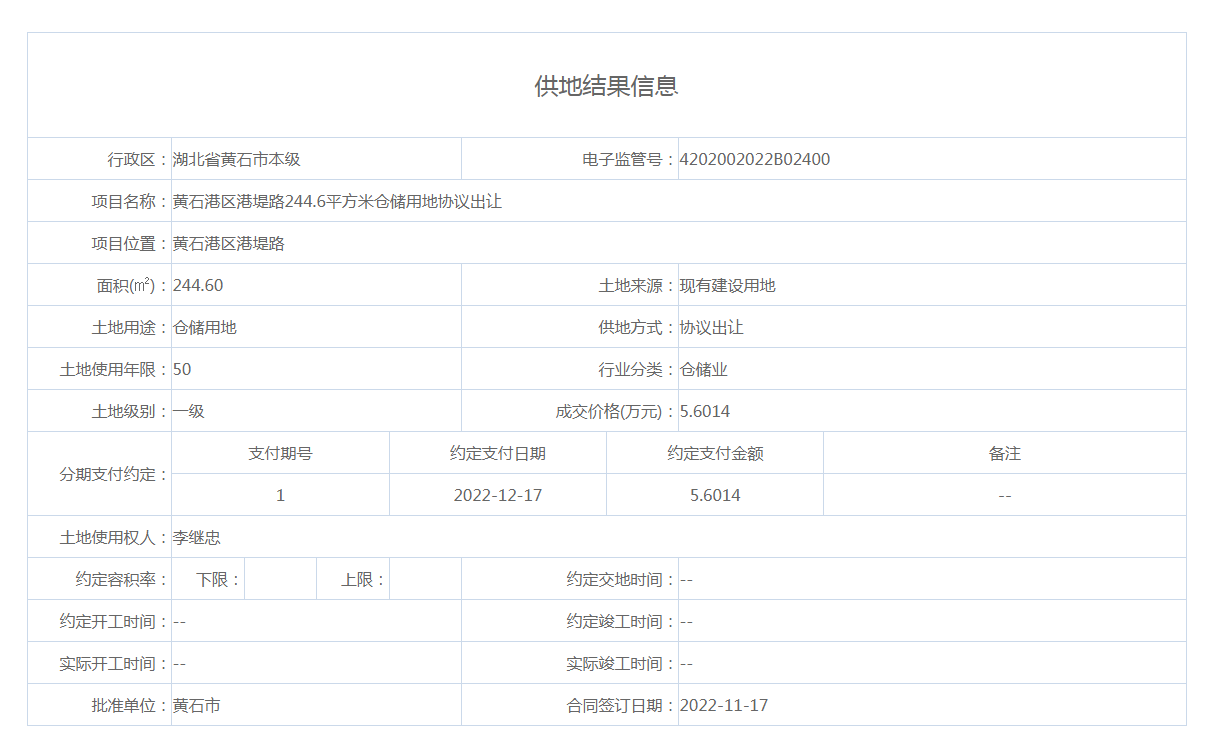The image size is (1228, 742).
Task: Click the land user name 李继忠
Action: point(196,537)
